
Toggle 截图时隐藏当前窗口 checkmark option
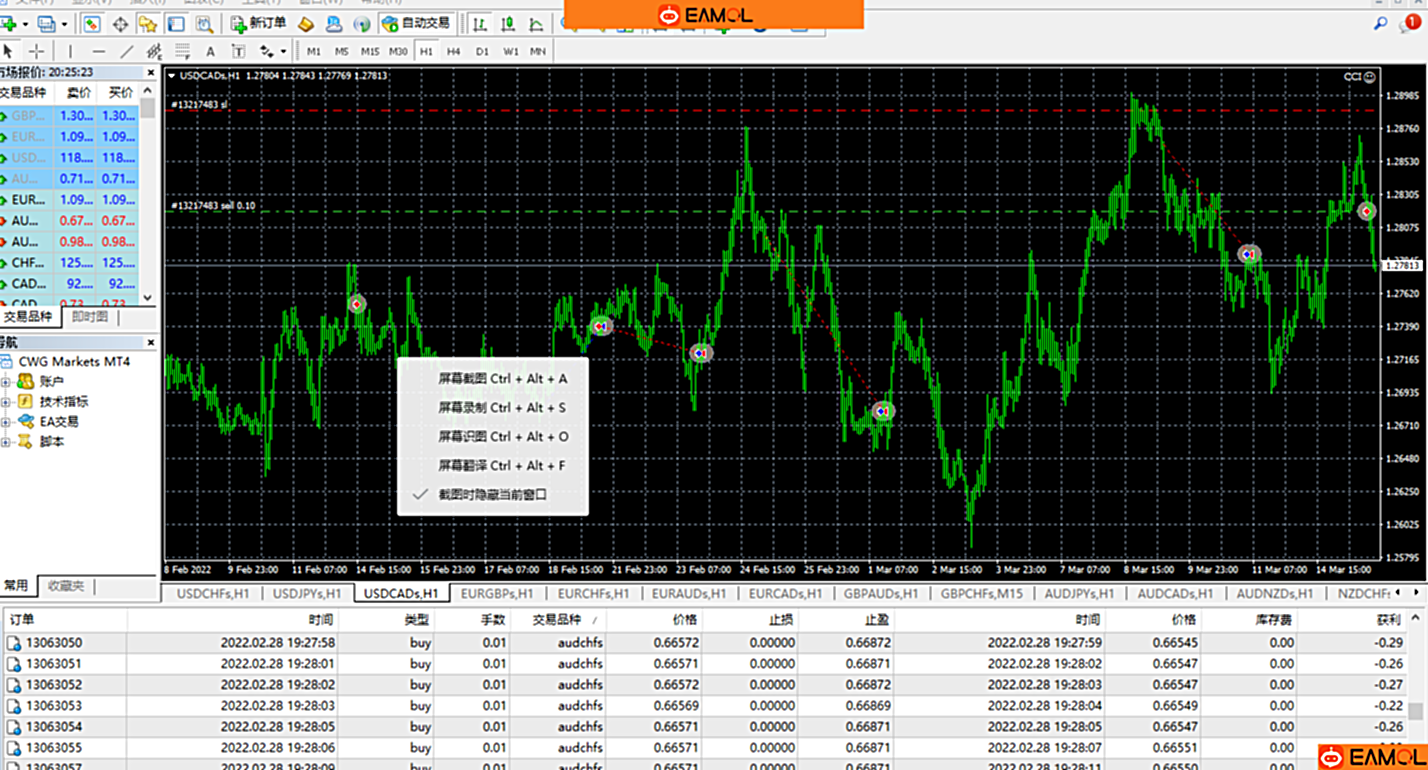click(x=492, y=494)
